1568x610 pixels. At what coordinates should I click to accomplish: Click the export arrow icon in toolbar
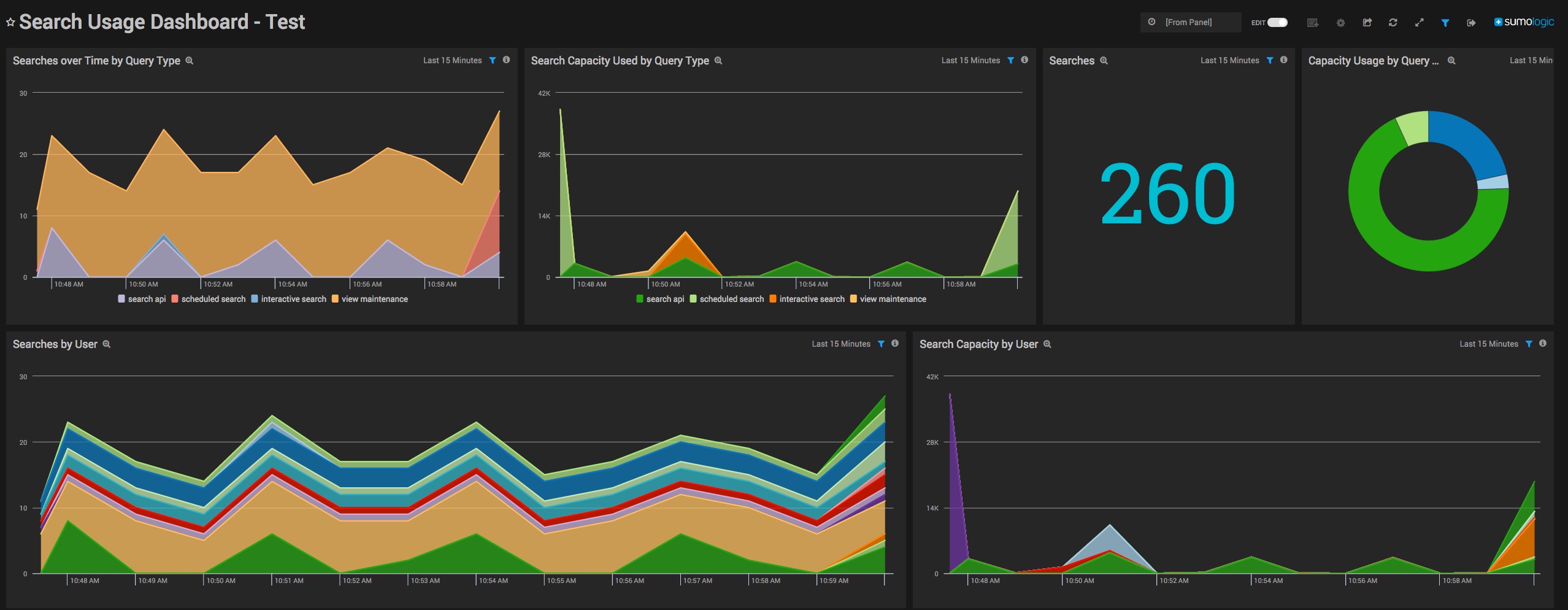tap(1471, 23)
